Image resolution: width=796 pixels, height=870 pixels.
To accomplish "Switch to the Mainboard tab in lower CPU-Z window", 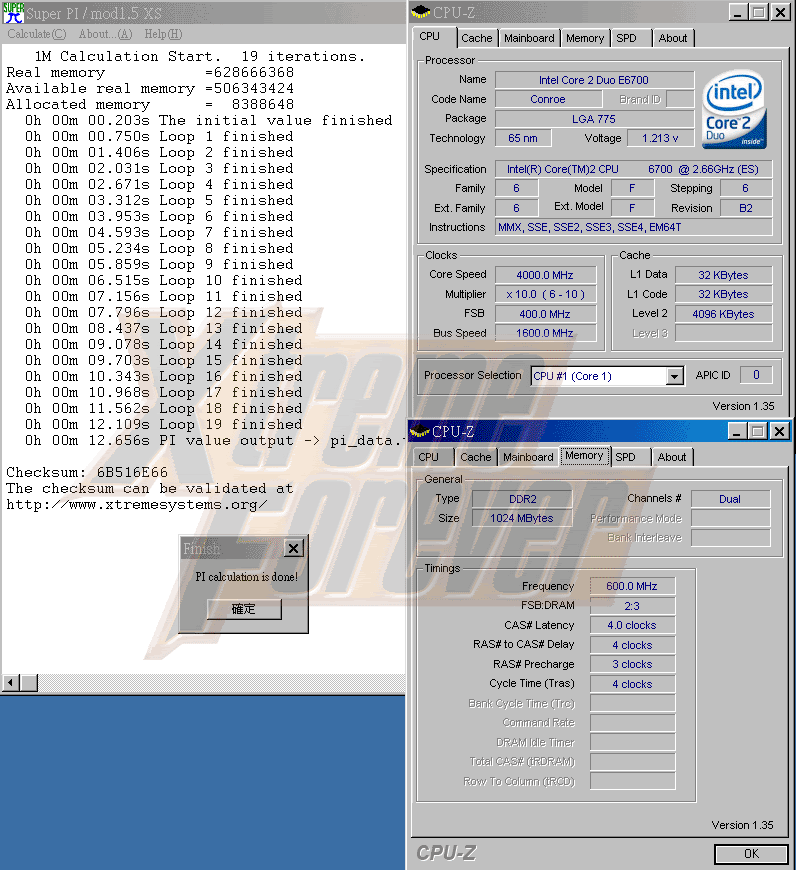I will pos(528,457).
